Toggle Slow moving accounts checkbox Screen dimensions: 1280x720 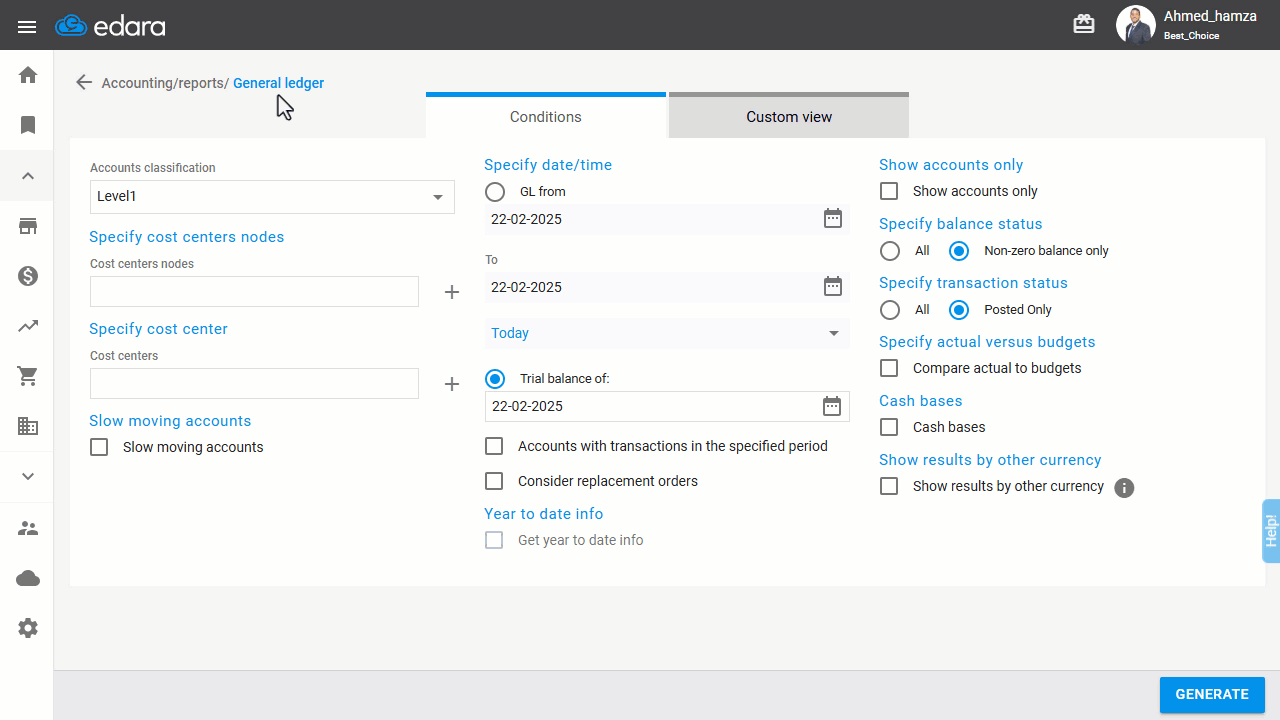point(99,447)
